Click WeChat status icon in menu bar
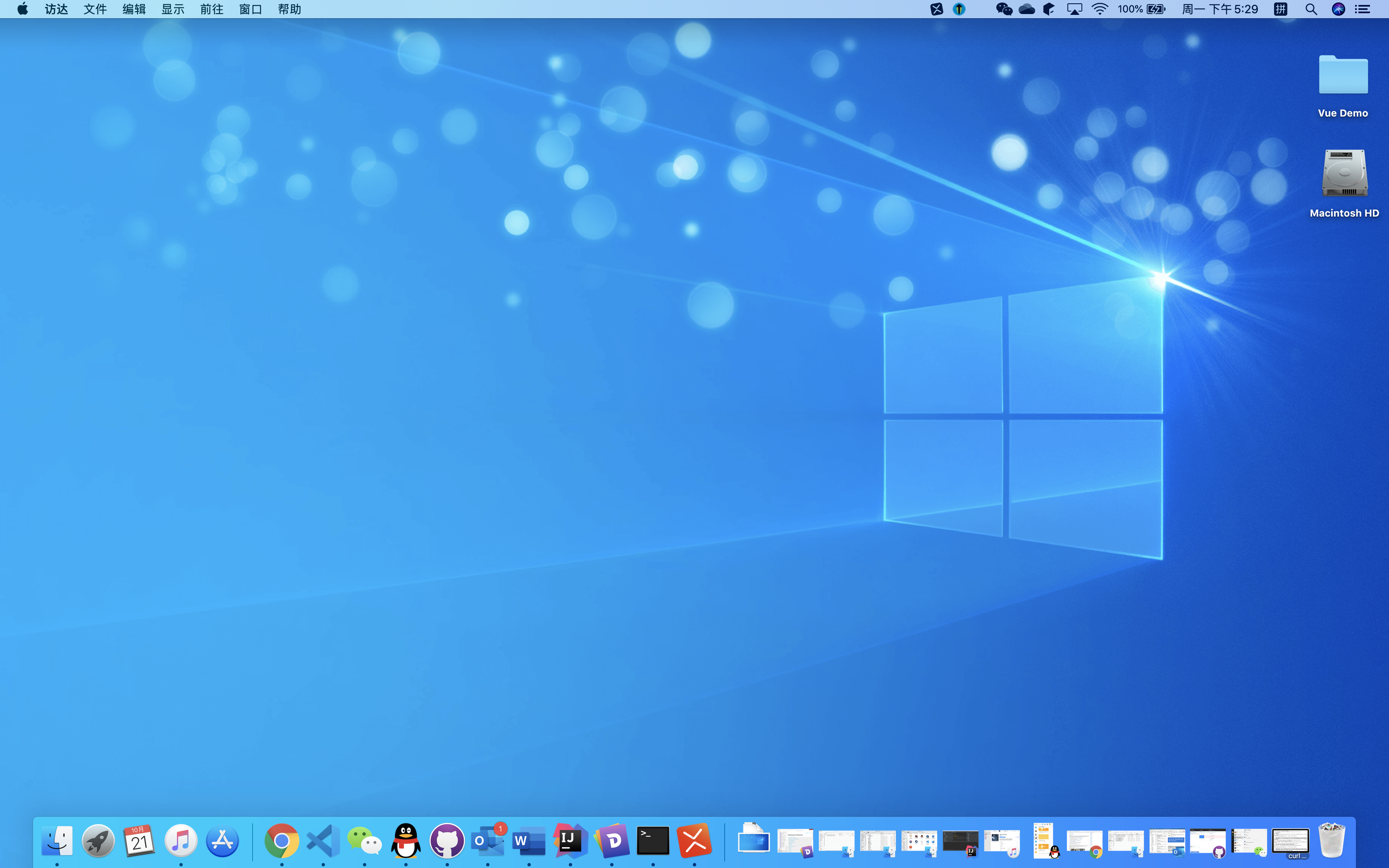 [1004, 9]
